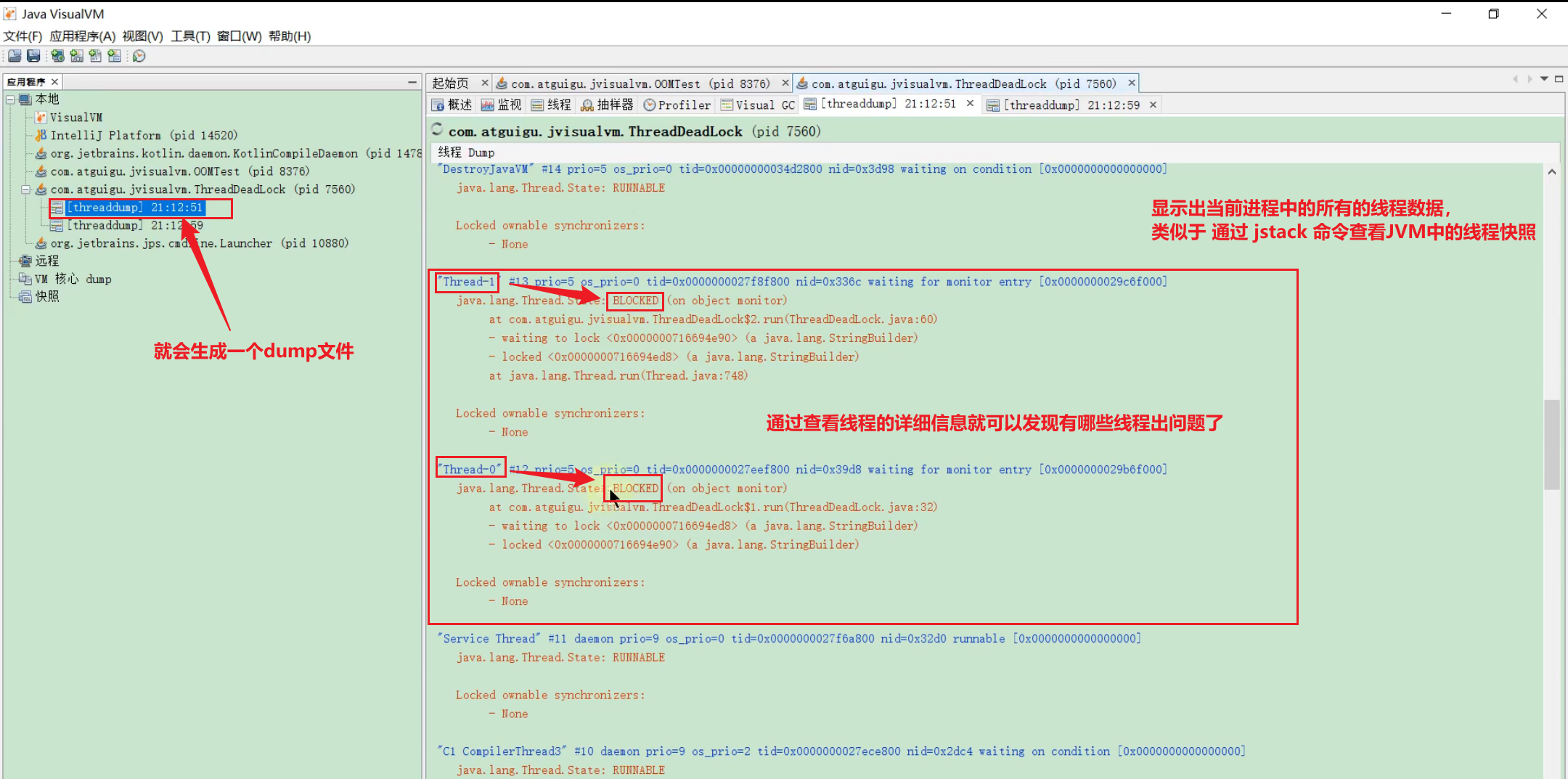Open the 文件(F) menu
The height and width of the screenshot is (779, 1568).
(23, 36)
